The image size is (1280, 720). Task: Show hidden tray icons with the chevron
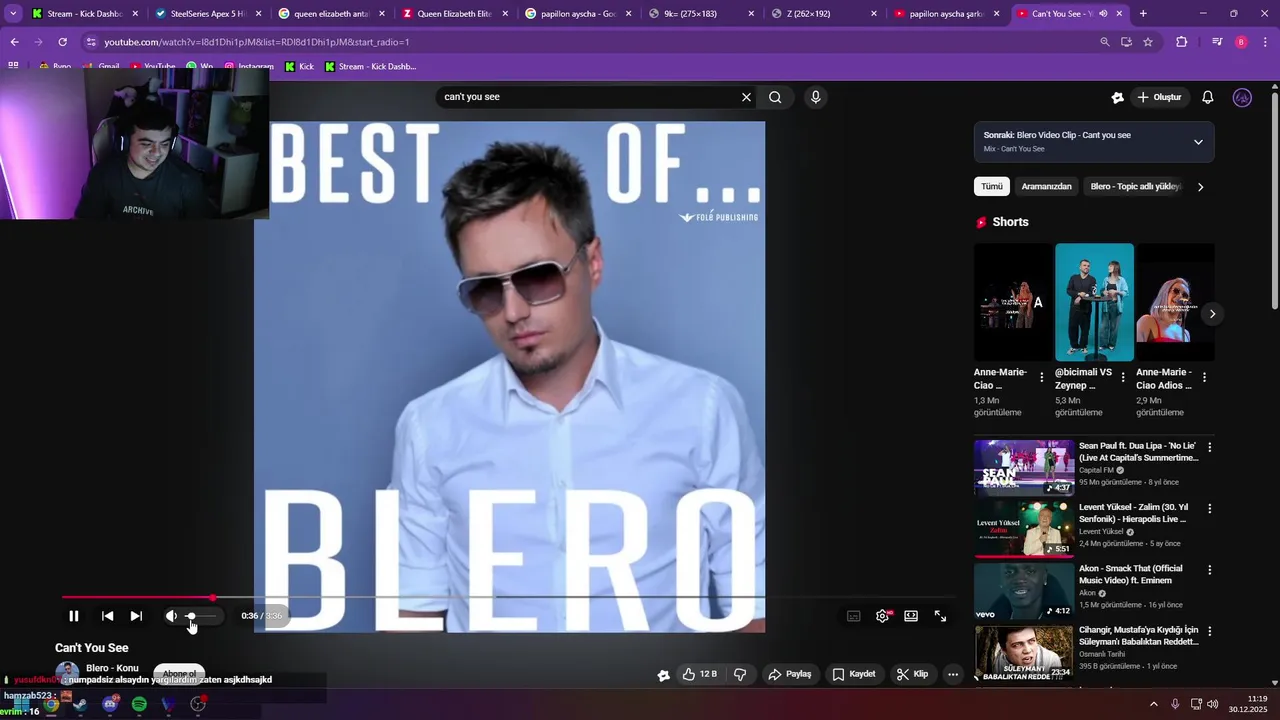1153,704
